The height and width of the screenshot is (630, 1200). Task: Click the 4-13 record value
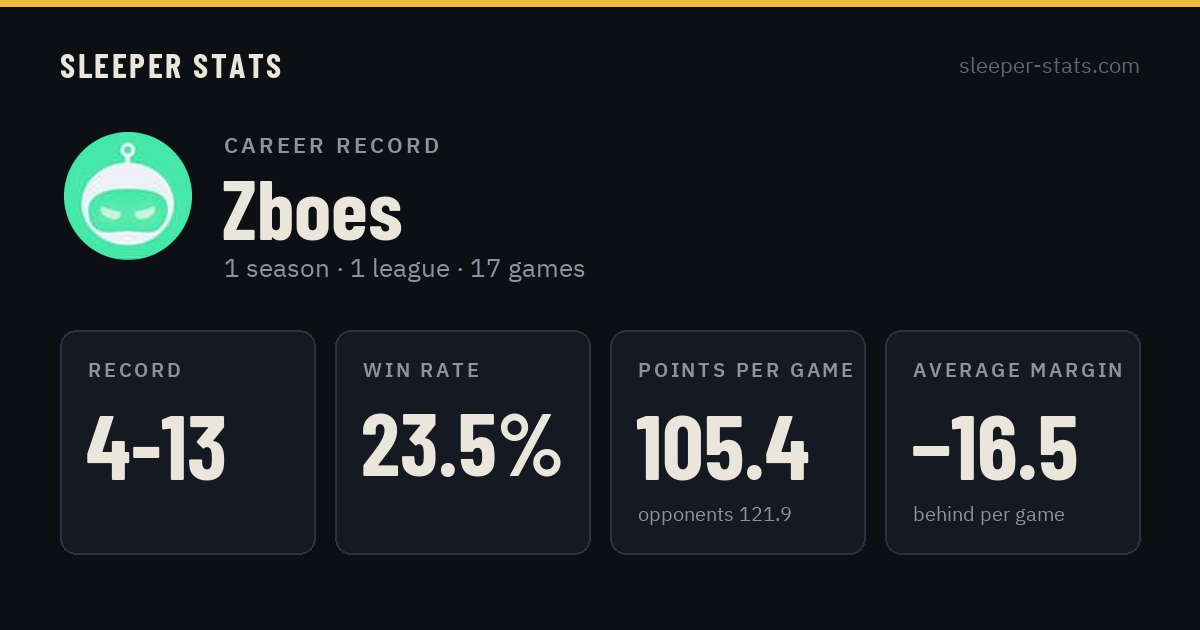[156, 449]
